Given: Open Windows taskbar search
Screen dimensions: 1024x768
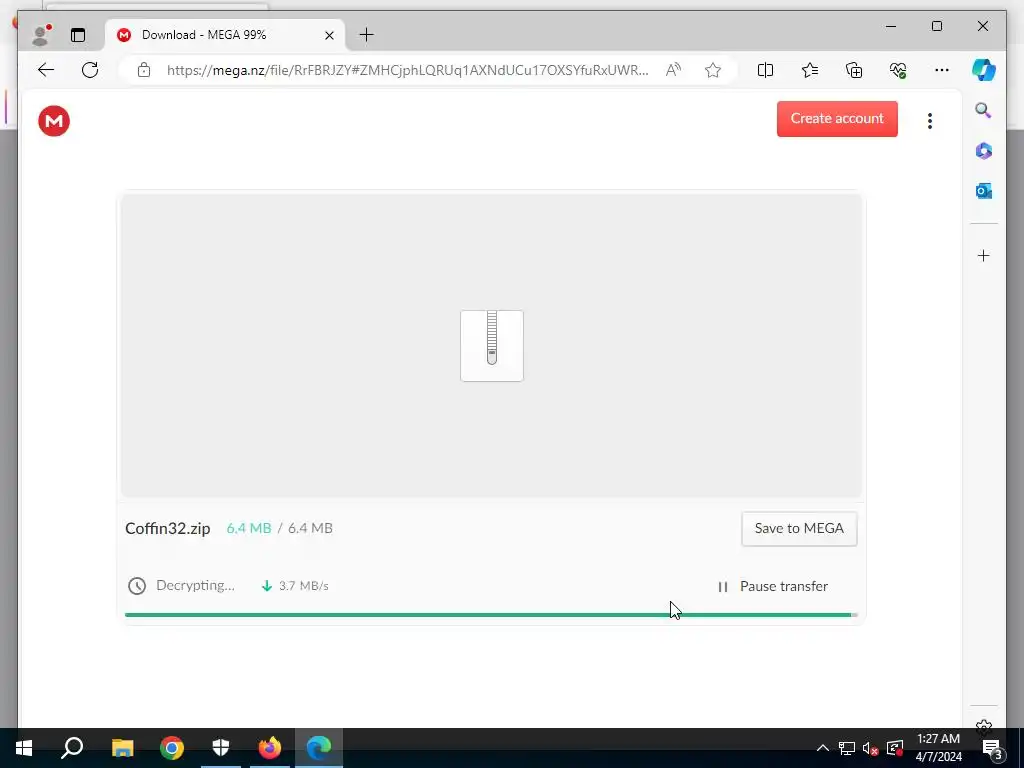Looking at the screenshot, I should coord(72,748).
